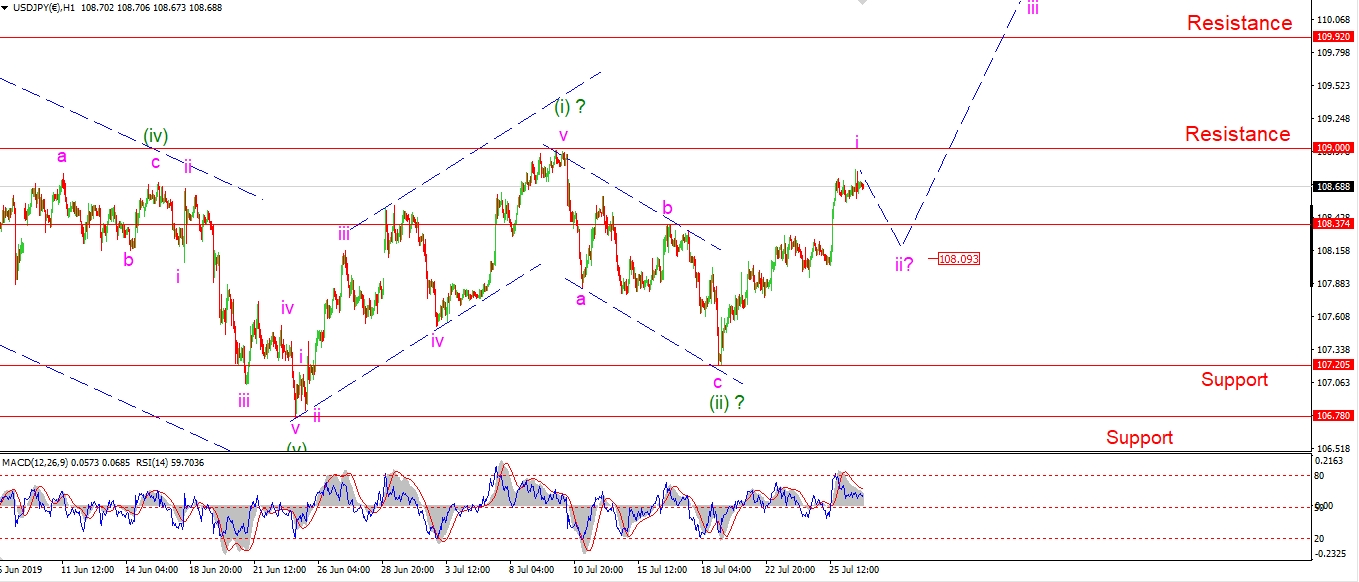The image size is (1359, 582).
Task: Click the 'Support' text near 107.205 line
Action: [x=1234, y=380]
